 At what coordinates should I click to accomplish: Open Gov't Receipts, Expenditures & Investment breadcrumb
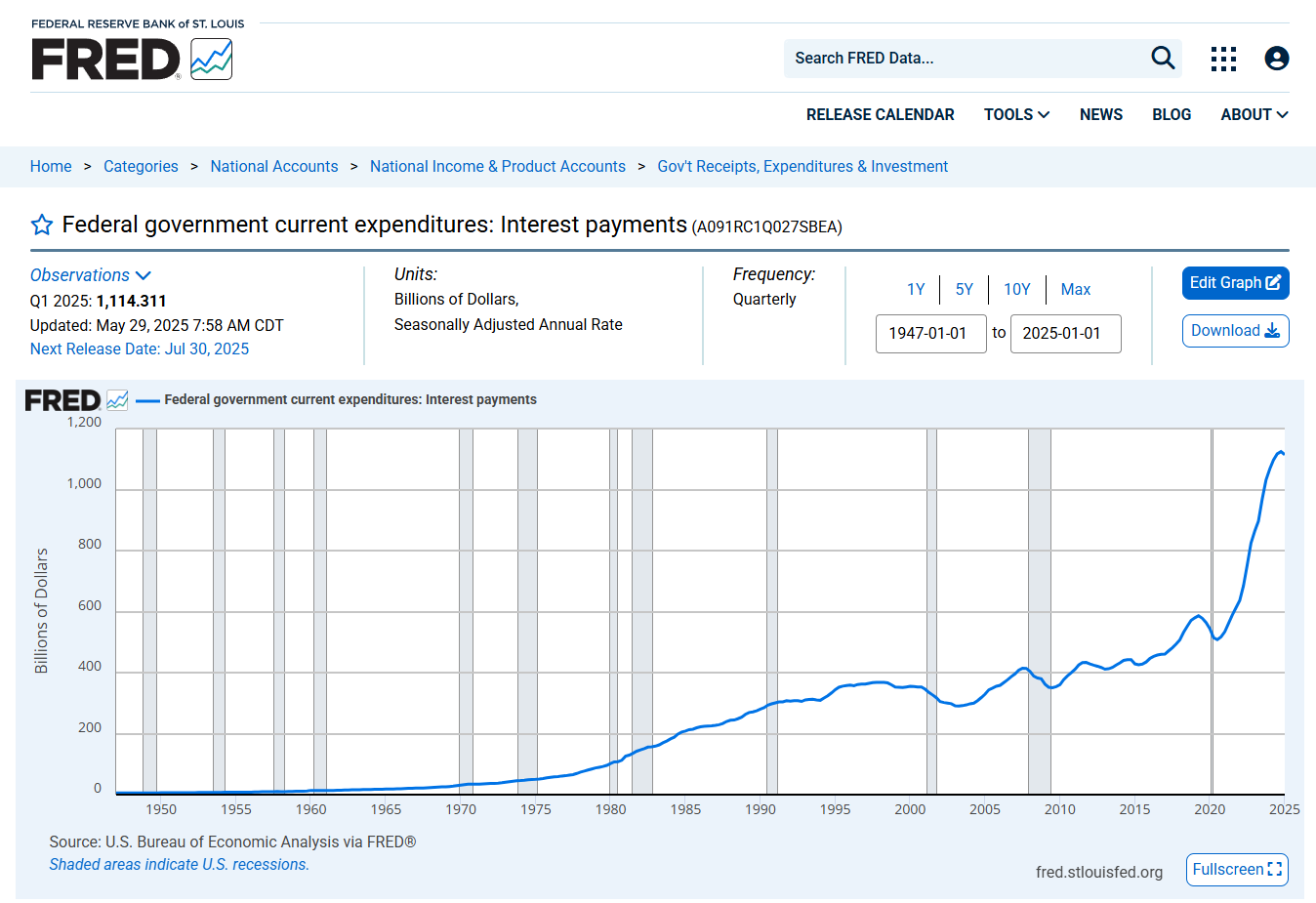pos(802,166)
